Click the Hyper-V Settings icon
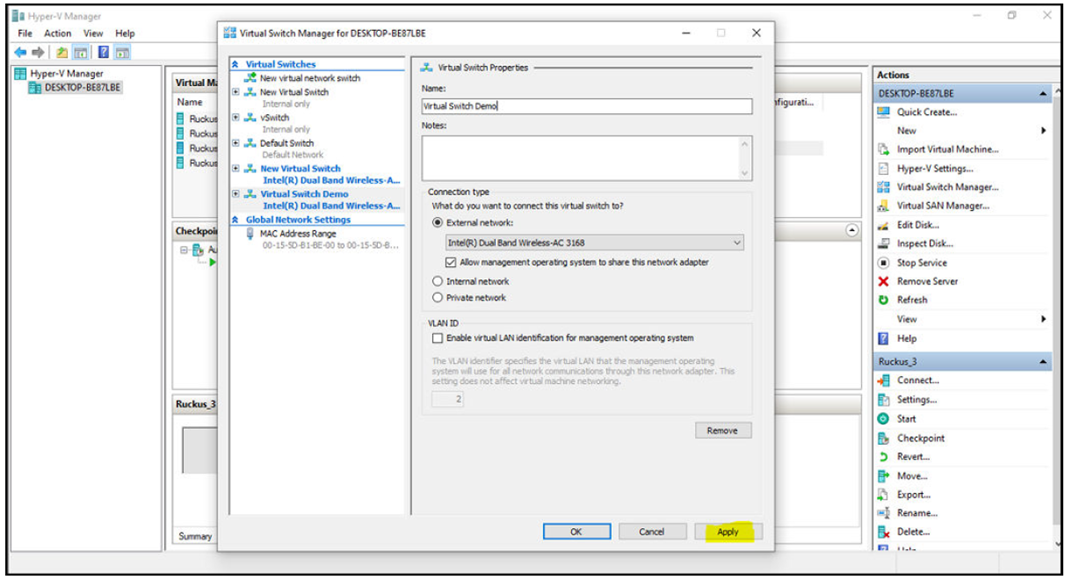1065x580 pixels. click(x=883, y=168)
